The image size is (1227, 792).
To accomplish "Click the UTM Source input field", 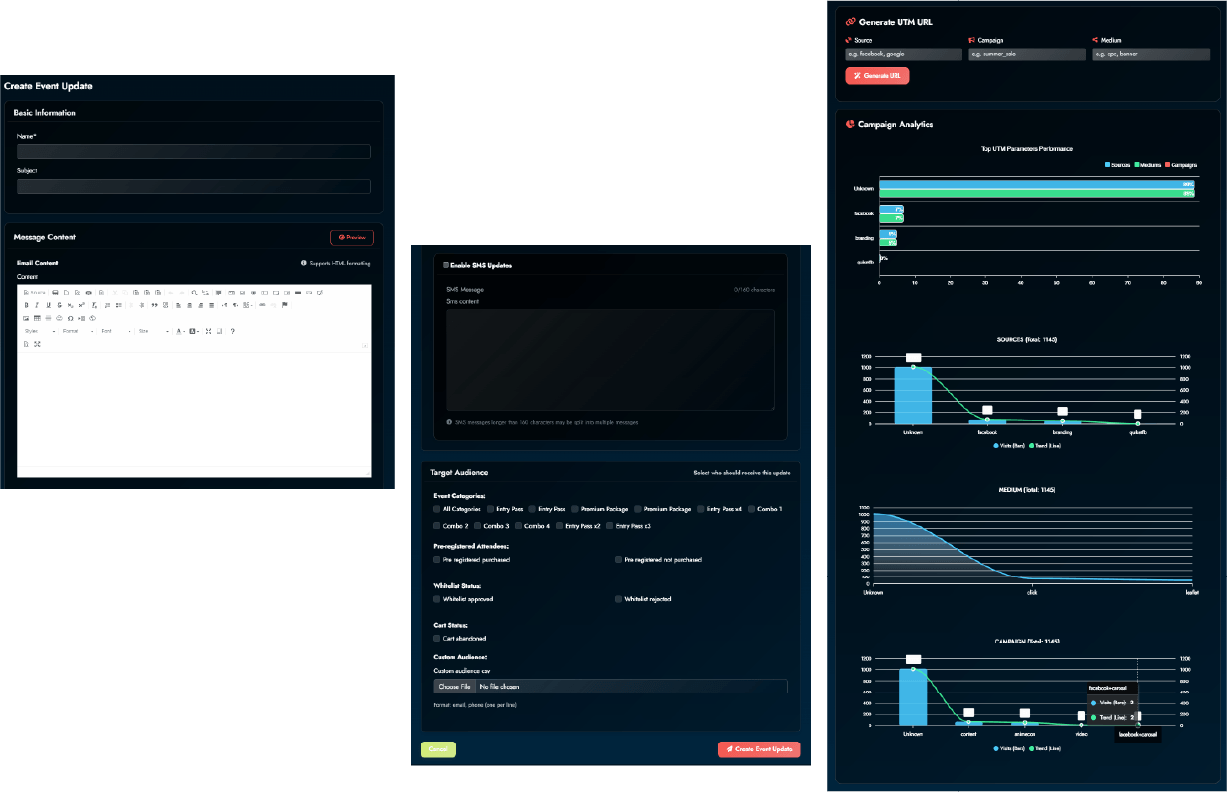I will pyautogui.click(x=903, y=55).
